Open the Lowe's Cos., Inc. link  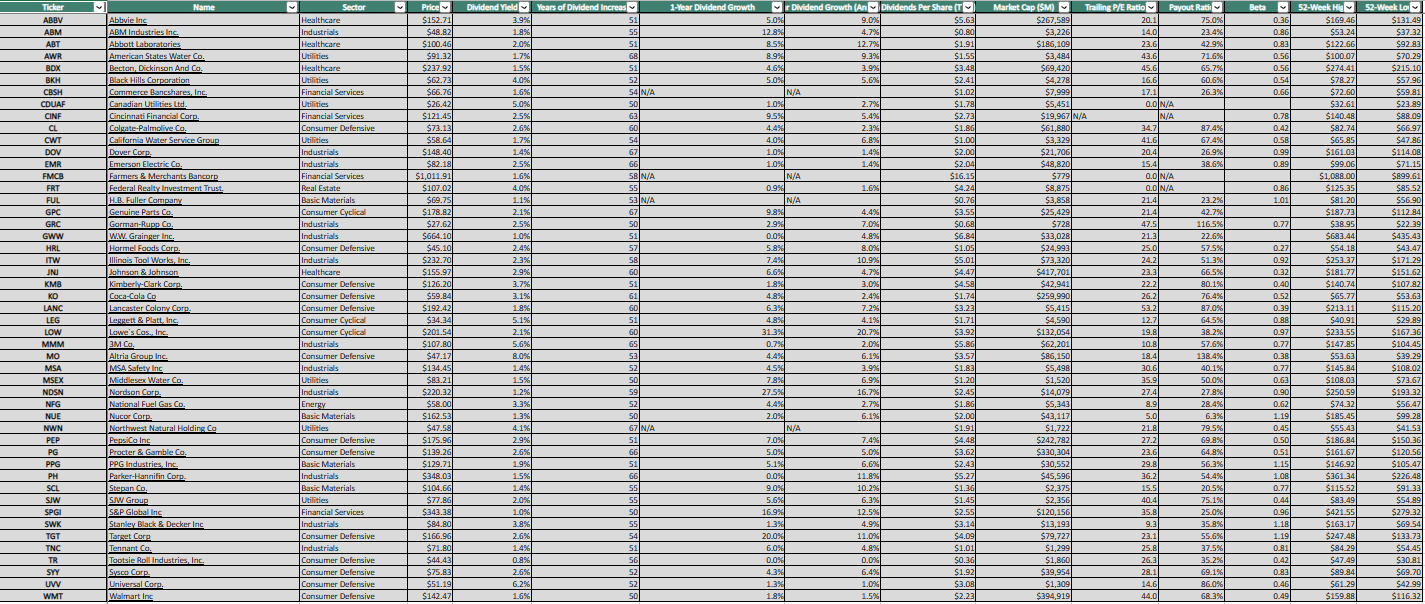(141, 332)
